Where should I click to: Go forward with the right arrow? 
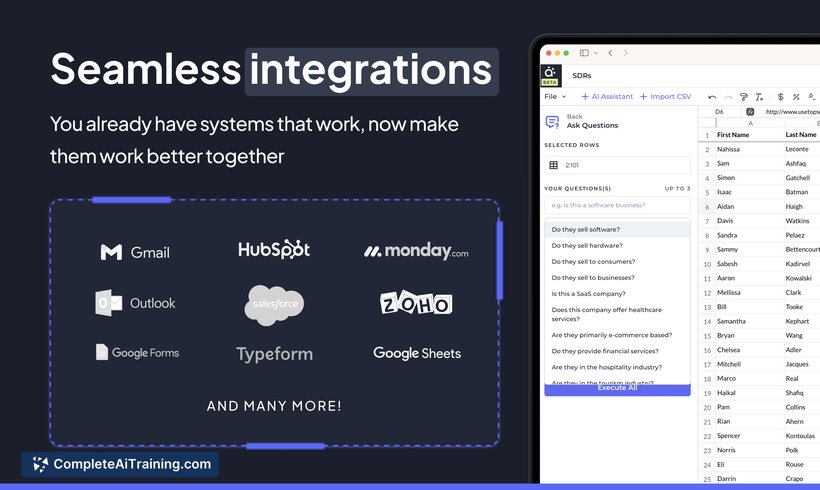[x=625, y=53]
